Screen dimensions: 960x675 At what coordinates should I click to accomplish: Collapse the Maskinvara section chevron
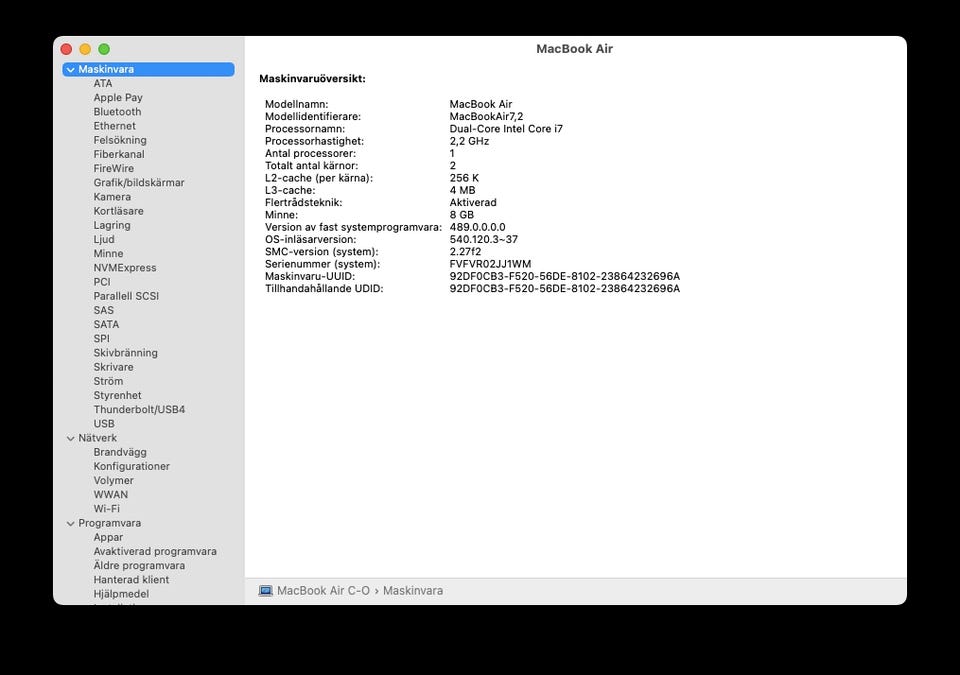click(x=70, y=70)
